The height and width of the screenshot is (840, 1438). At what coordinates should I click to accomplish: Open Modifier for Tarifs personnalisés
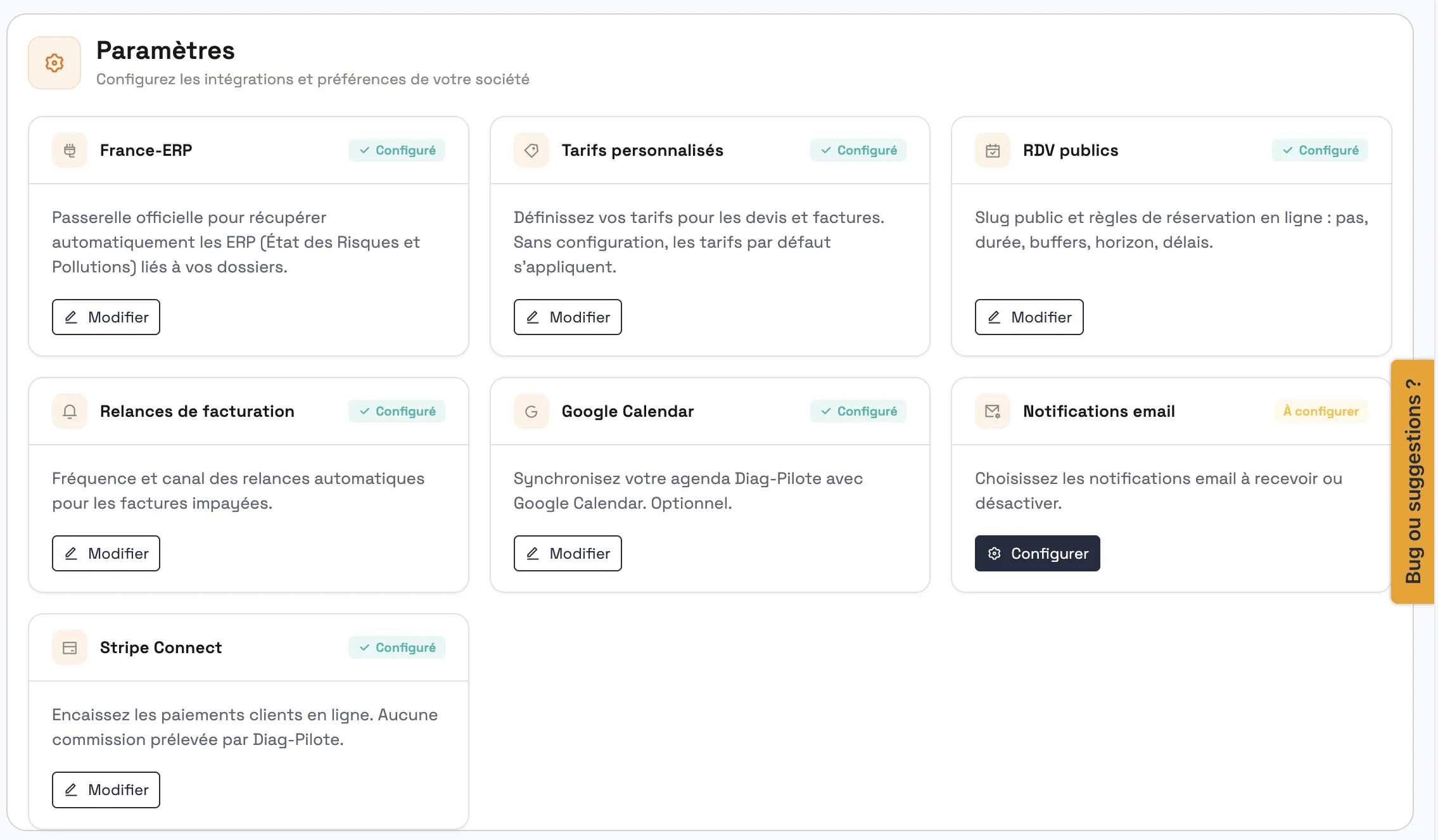point(568,317)
